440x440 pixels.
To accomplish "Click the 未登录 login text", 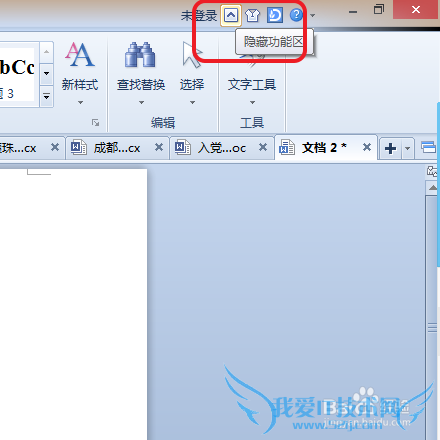I will click(x=199, y=16).
